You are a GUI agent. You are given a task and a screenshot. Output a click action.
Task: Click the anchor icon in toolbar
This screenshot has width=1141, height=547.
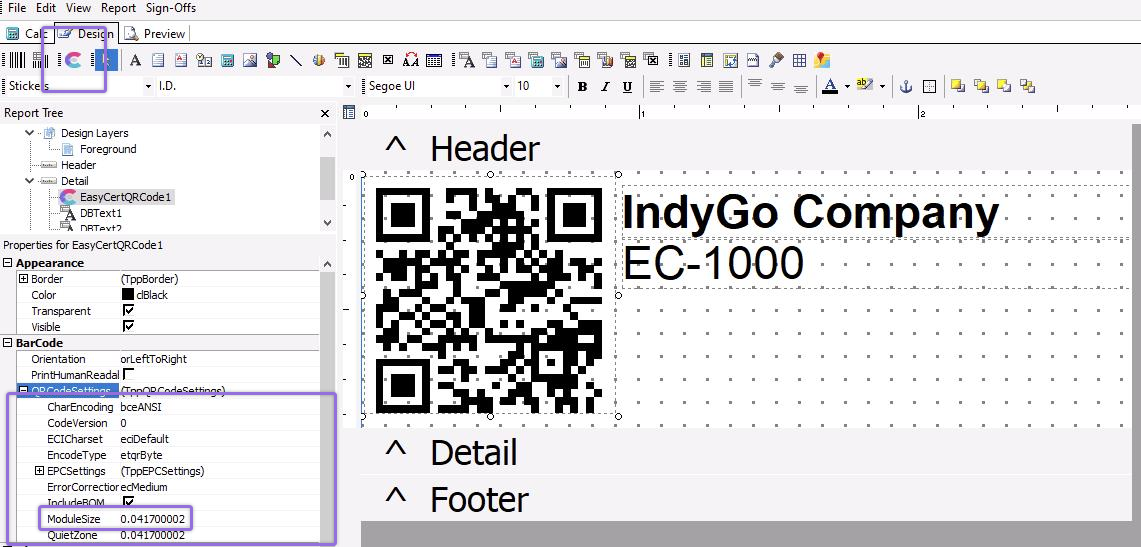pos(907,87)
